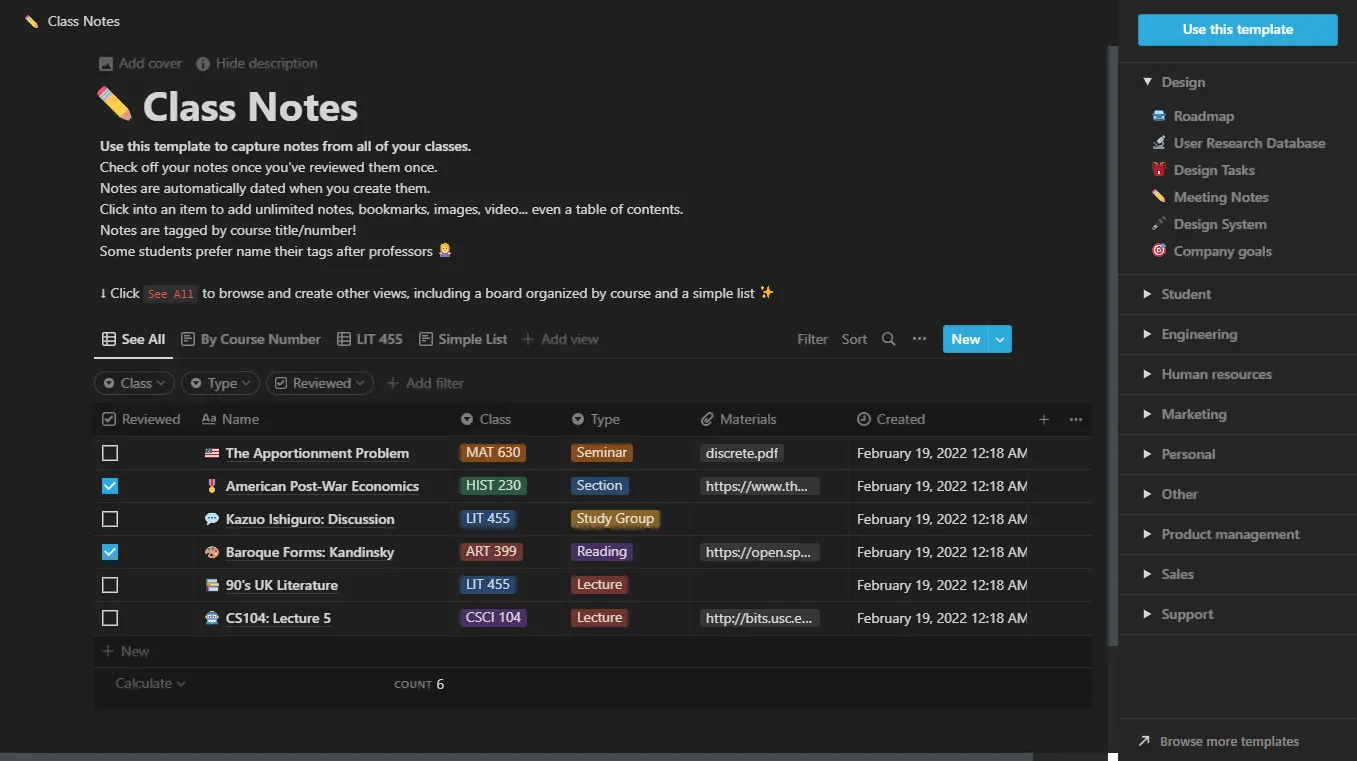This screenshot has height=761, width=1357.
Task: Switch to Simple List view tab
Action: [462, 339]
